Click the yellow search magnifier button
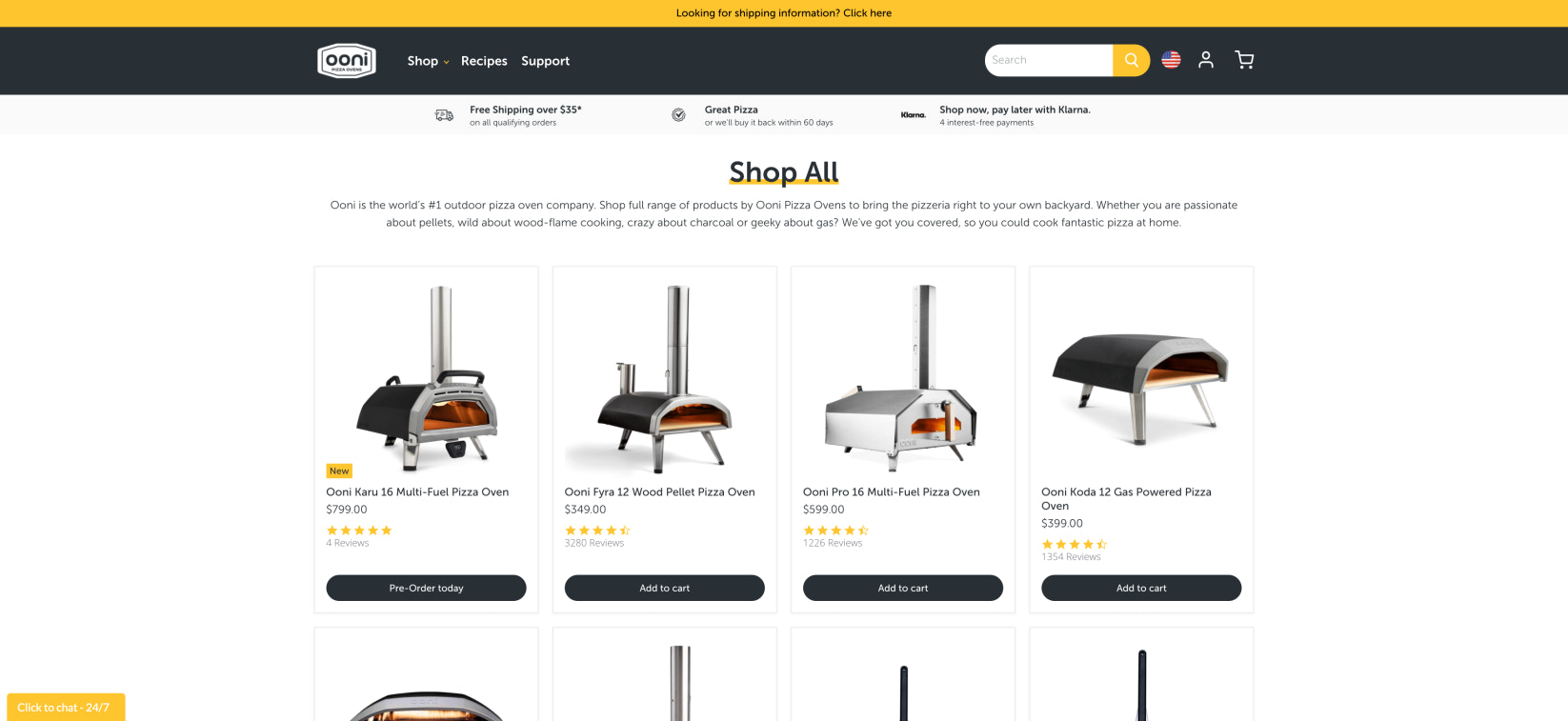The width and height of the screenshot is (1568, 721). (1131, 60)
